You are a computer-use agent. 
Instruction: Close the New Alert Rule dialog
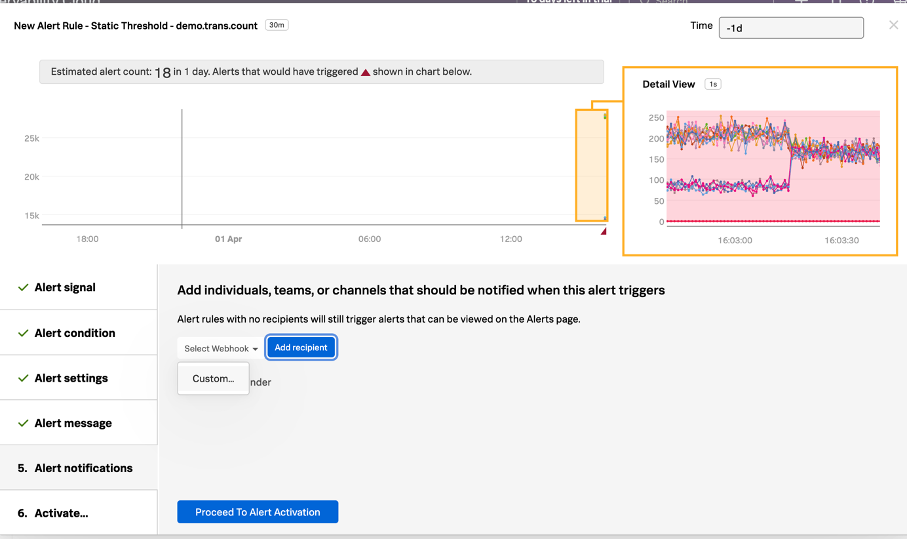[x=893, y=25]
